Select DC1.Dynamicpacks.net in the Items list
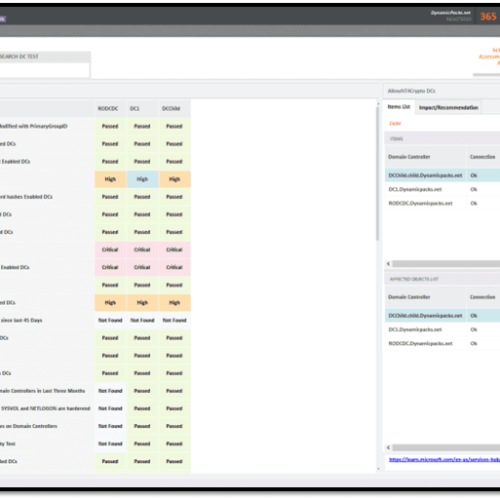Screen dimensions: 500x500 [x=415, y=189]
